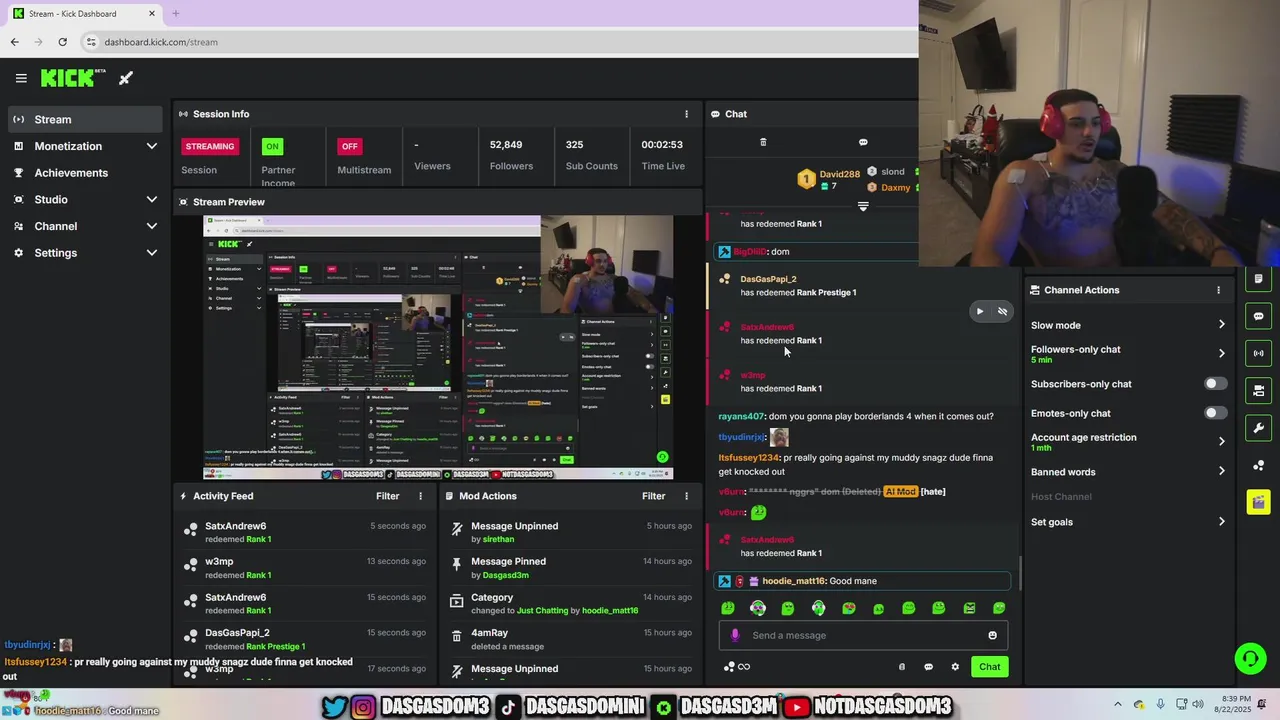
Task: Toggle Subscribers-only chat switch
Action: [1215, 384]
